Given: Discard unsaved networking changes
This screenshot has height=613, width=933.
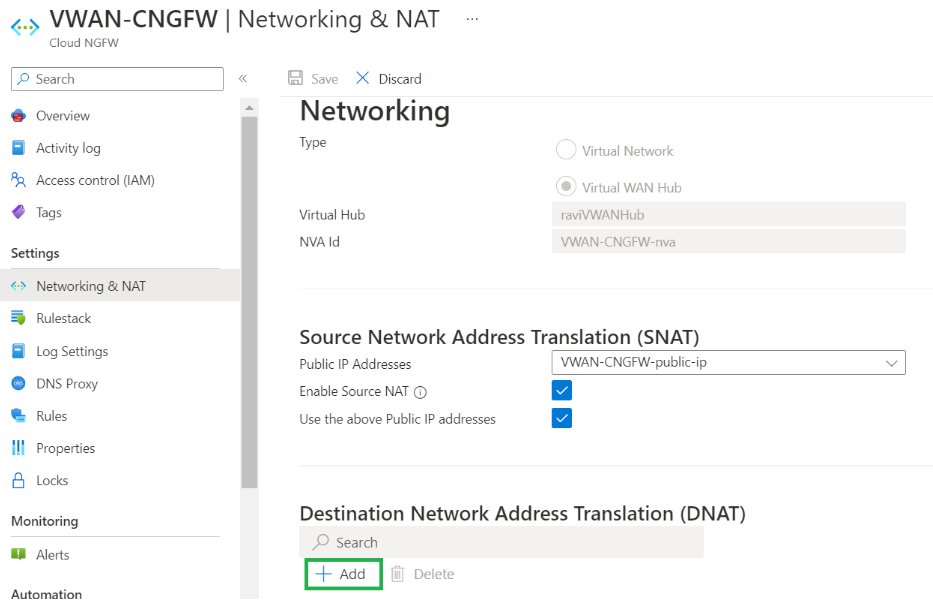Looking at the screenshot, I should [388, 78].
